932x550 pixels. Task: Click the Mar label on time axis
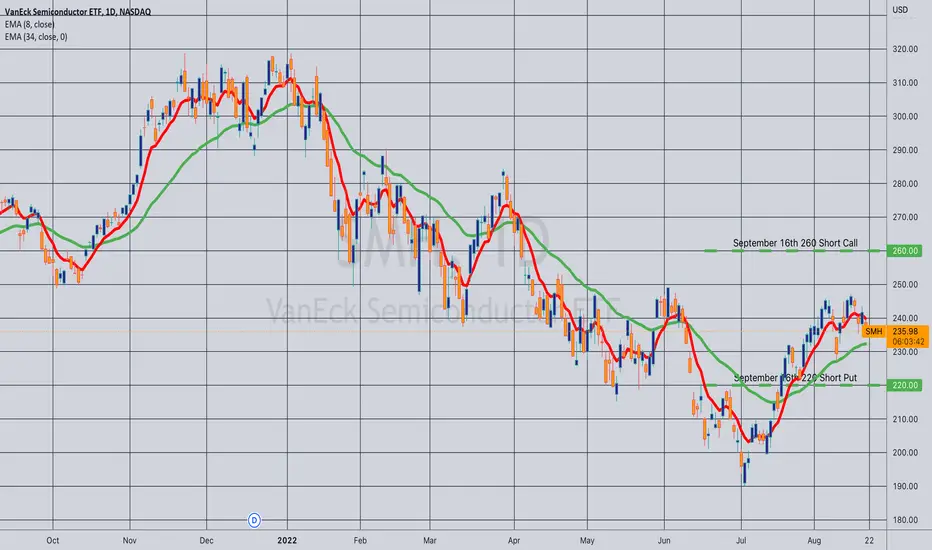click(x=430, y=540)
